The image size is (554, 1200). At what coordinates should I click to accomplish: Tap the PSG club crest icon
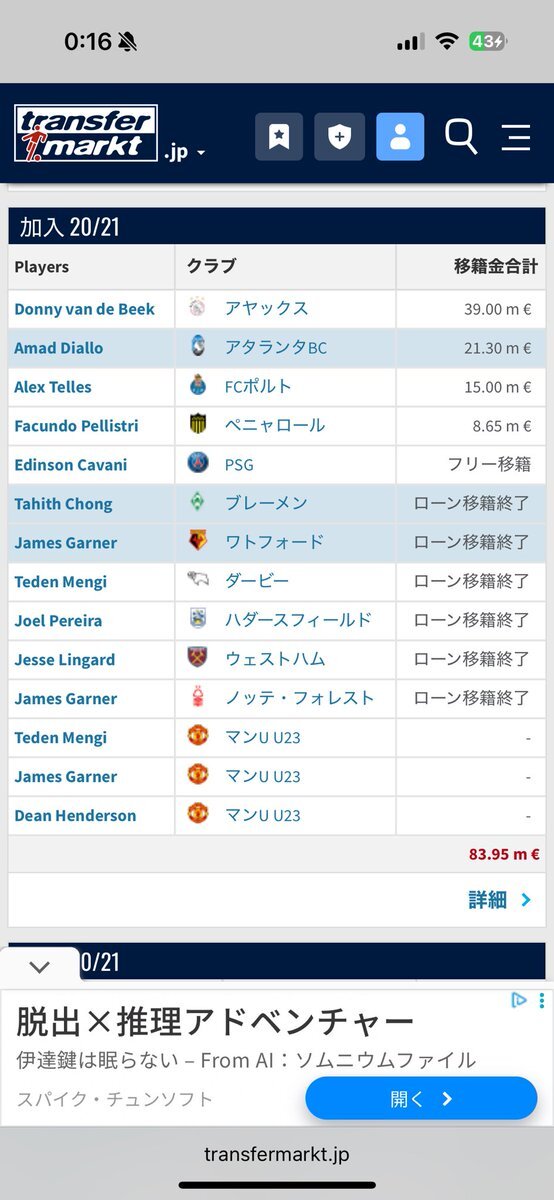coord(198,464)
